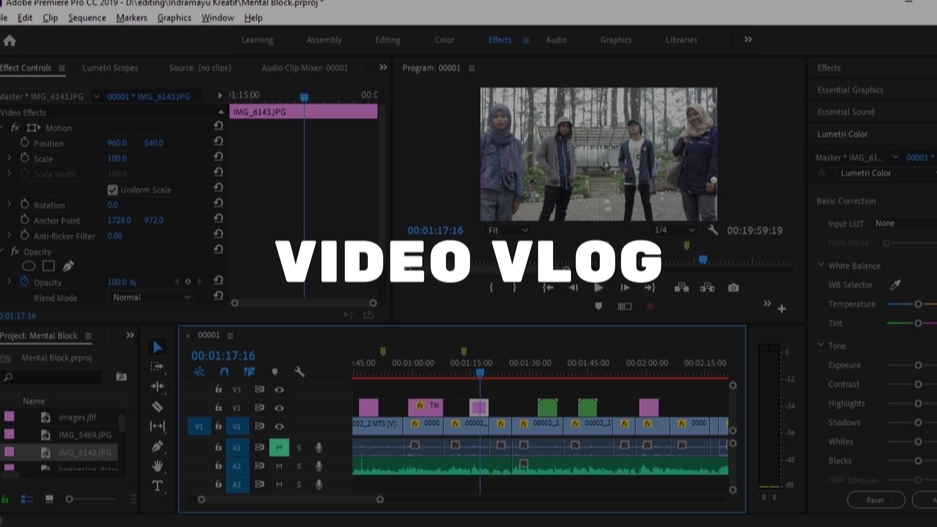The width and height of the screenshot is (937, 527).
Task: Open the Button Editor plus icon
Action: 782,309
